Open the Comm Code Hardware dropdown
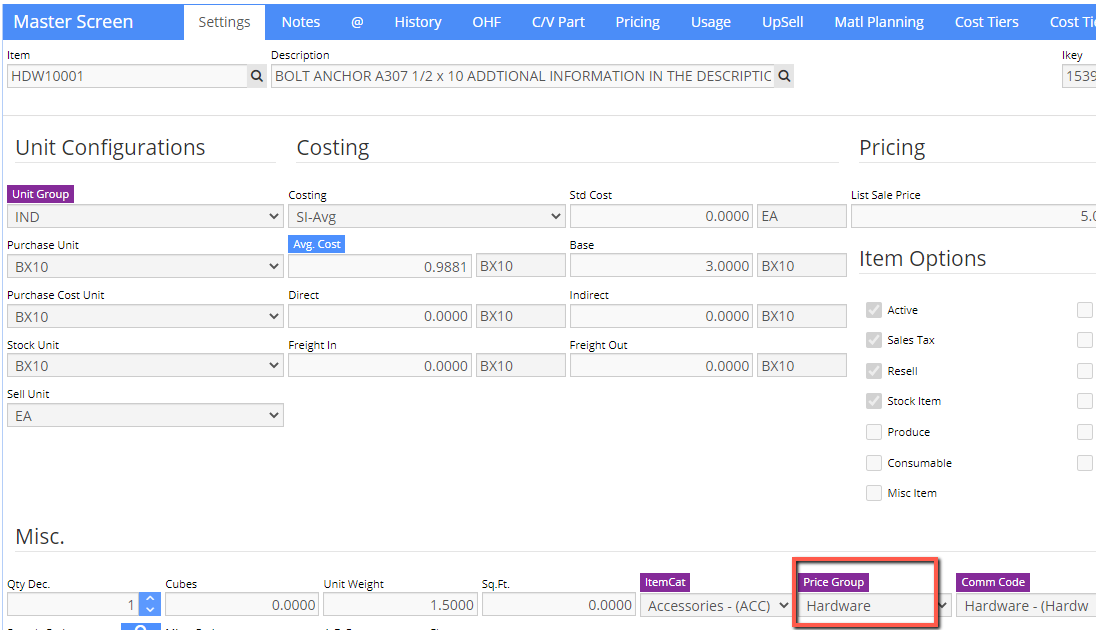1096x630 pixels. pos(1026,606)
